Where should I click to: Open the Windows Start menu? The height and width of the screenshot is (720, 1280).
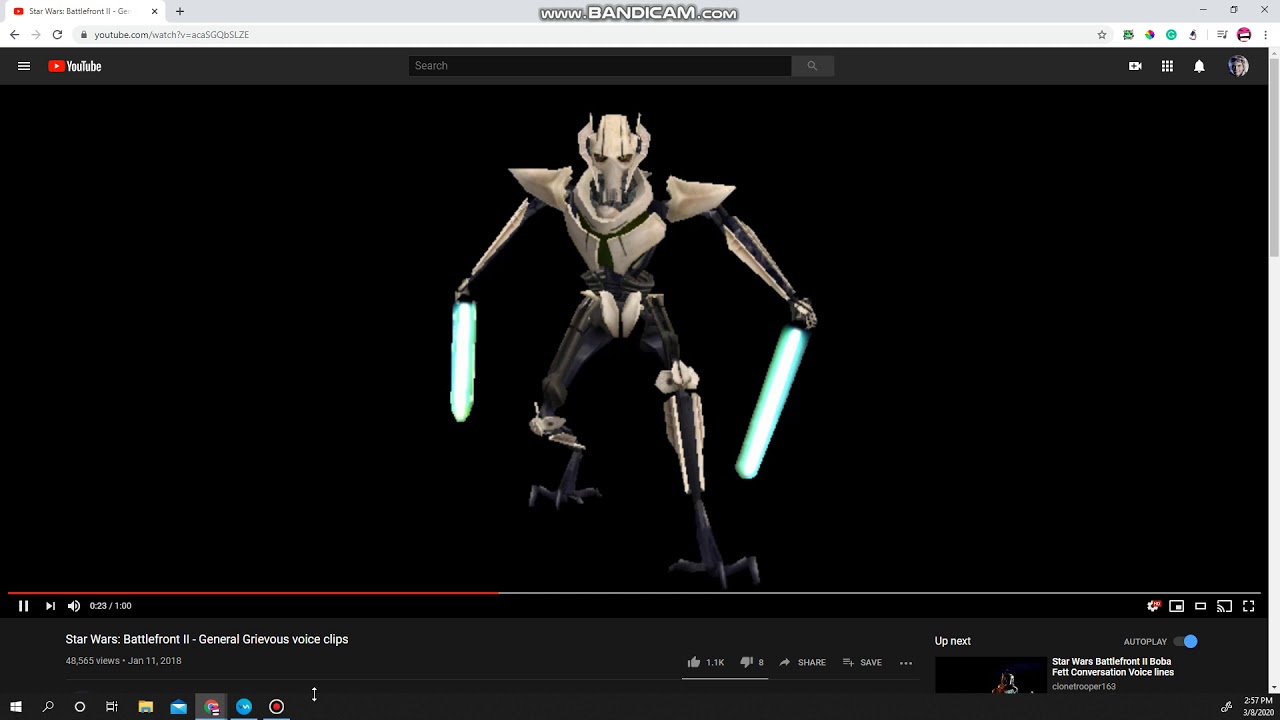click(x=16, y=707)
